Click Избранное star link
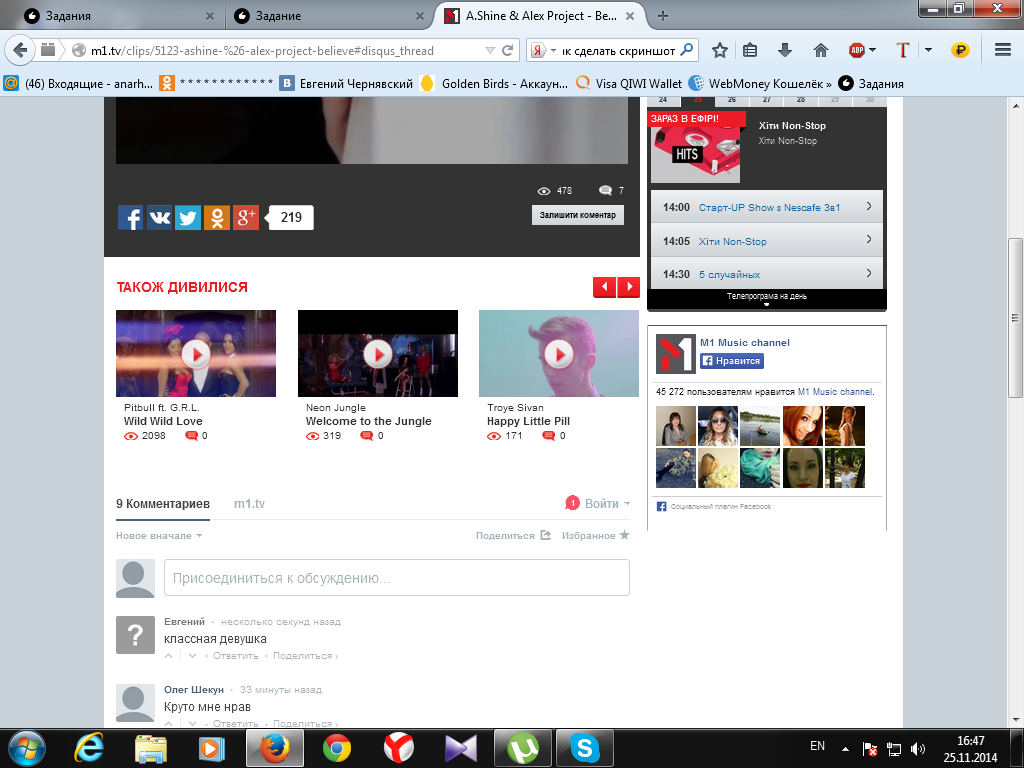Screen dimensions: 1024x768 click(595, 536)
